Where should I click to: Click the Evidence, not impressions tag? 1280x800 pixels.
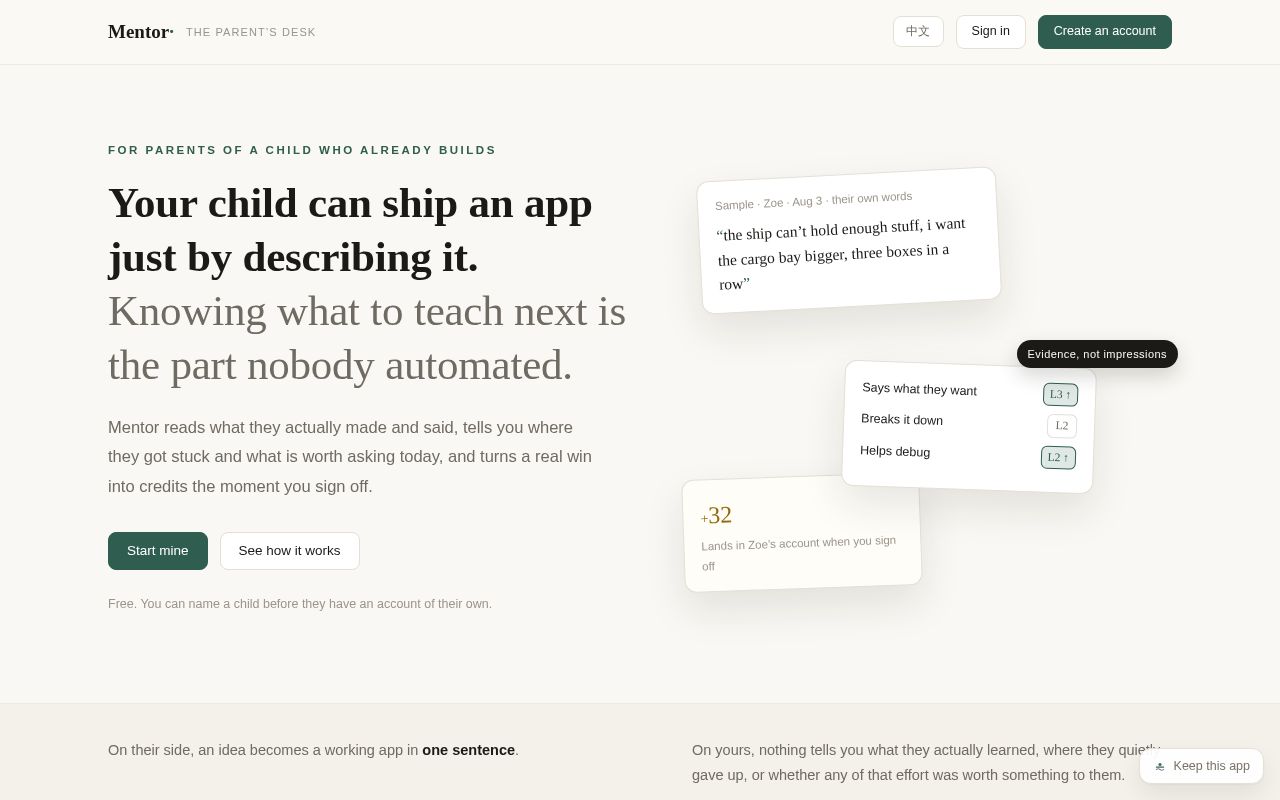(1097, 354)
